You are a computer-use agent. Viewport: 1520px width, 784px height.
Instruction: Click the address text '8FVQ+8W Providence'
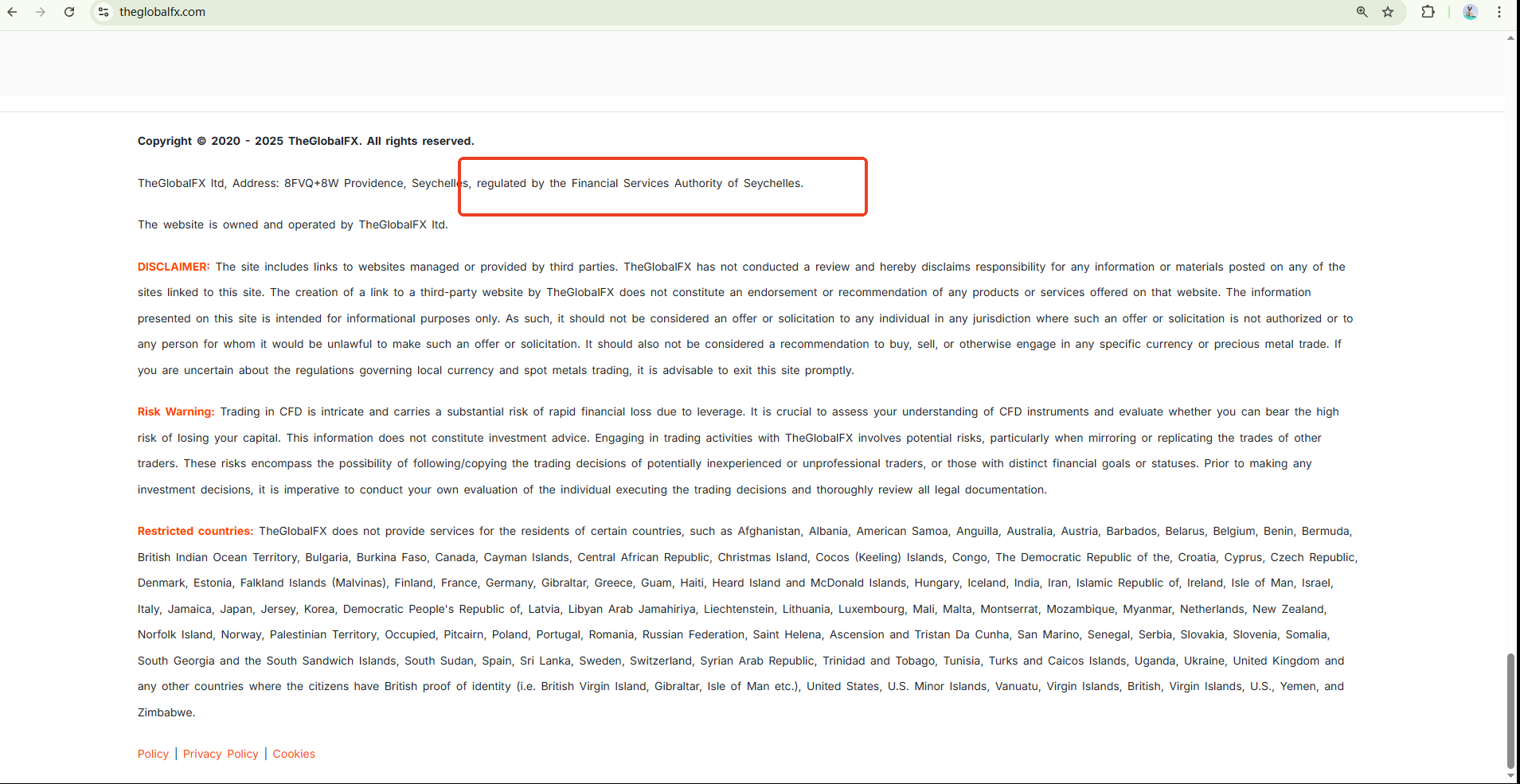tap(344, 183)
